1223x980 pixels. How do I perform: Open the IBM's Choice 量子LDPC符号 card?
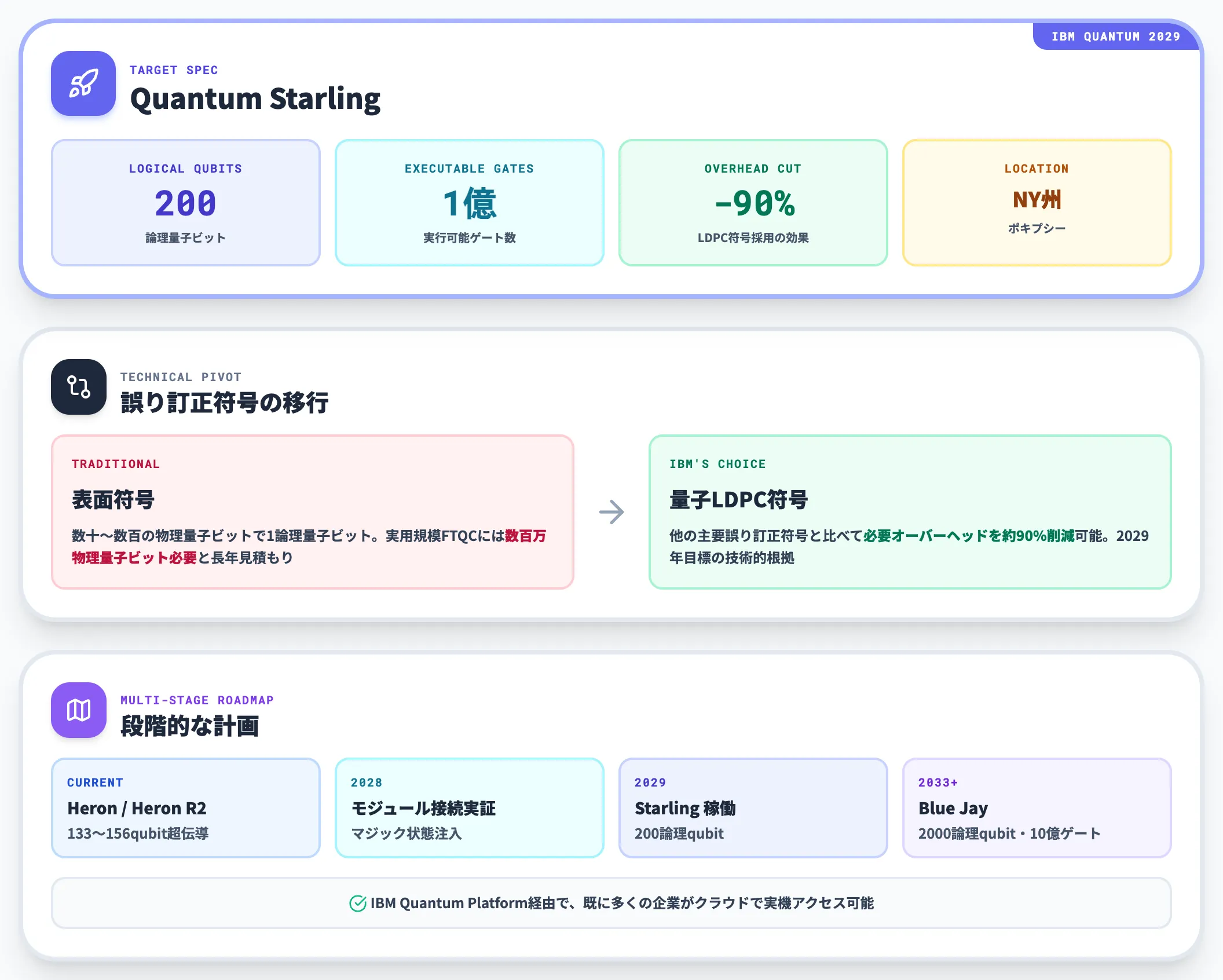coord(910,512)
